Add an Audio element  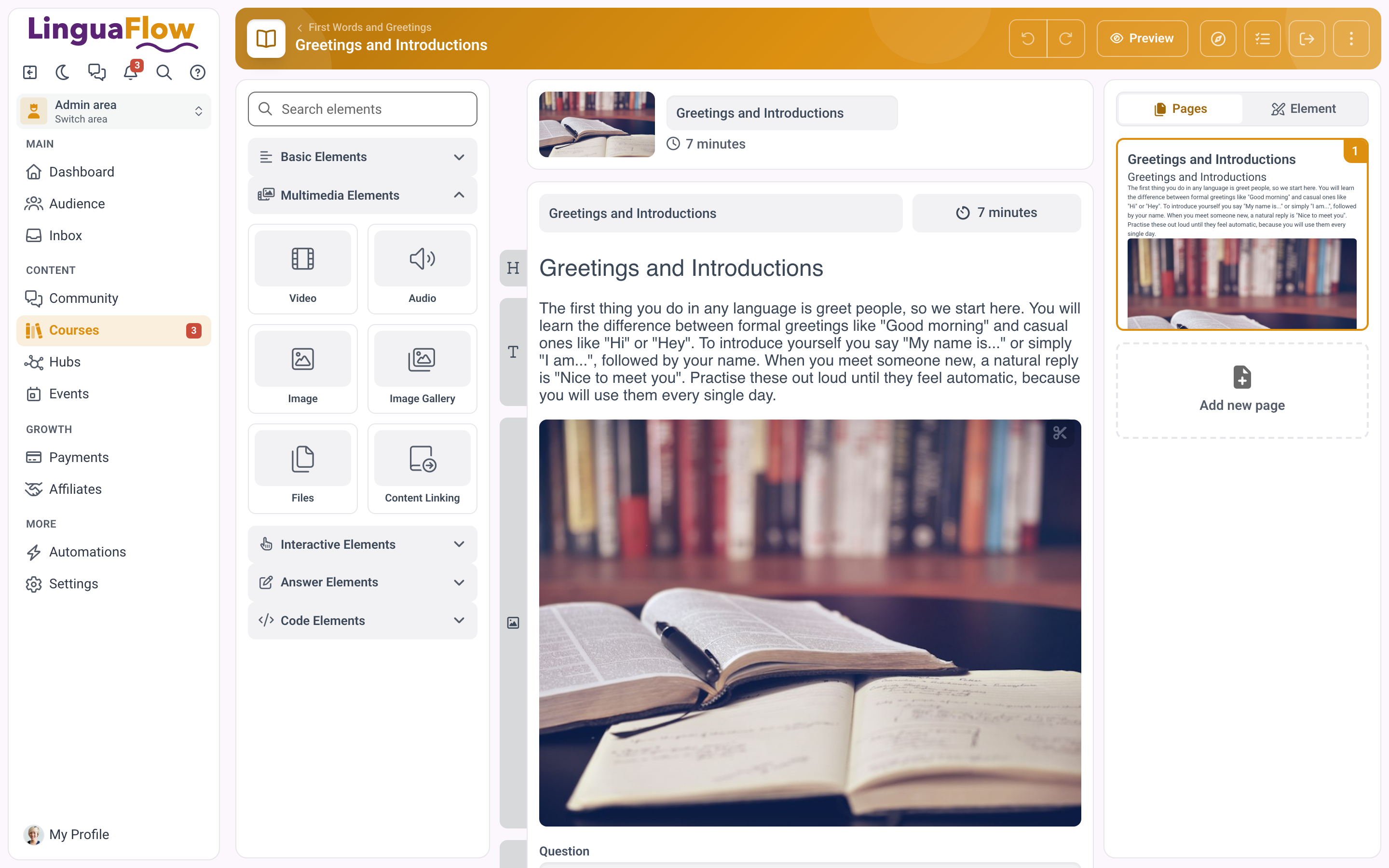pyautogui.click(x=422, y=269)
